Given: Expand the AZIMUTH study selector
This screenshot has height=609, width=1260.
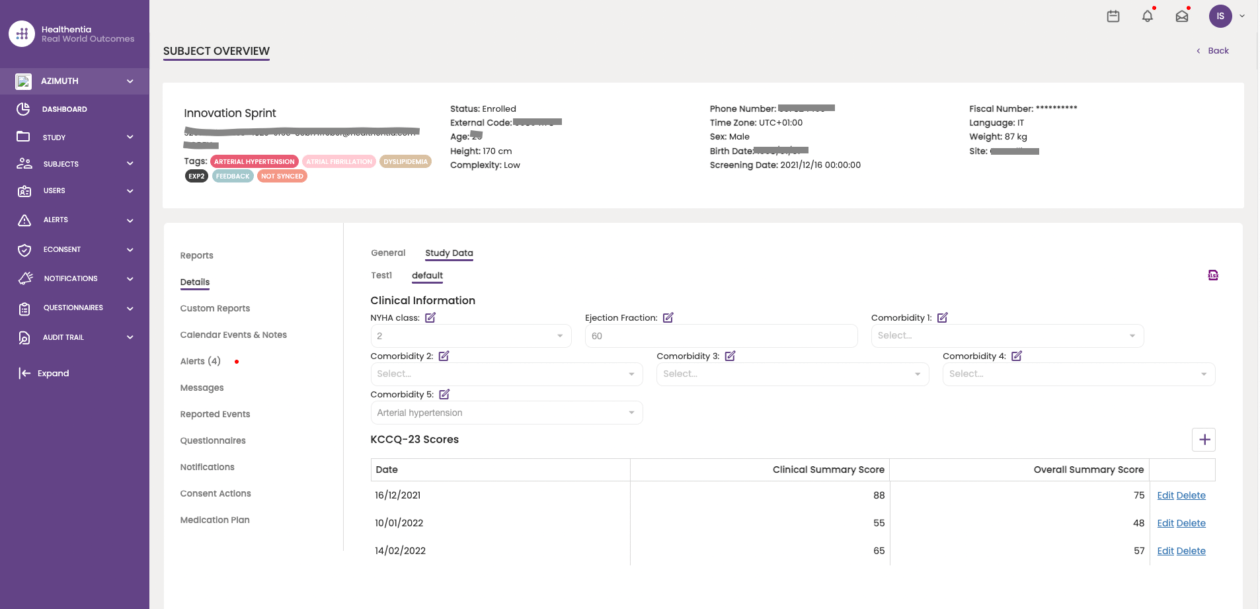Looking at the screenshot, I should pyautogui.click(x=130, y=81).
